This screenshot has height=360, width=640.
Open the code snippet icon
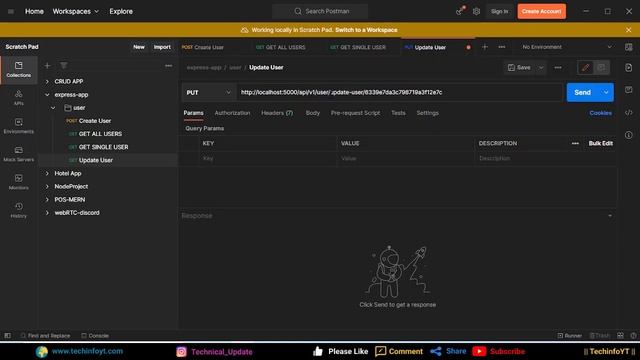pyautogui.click(x=629, y=113)
